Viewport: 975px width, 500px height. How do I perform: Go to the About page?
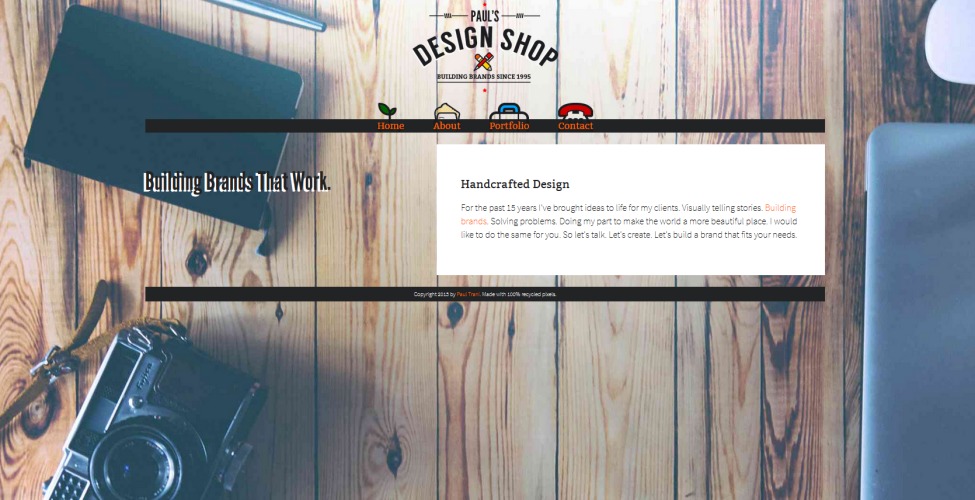(446, 126)
